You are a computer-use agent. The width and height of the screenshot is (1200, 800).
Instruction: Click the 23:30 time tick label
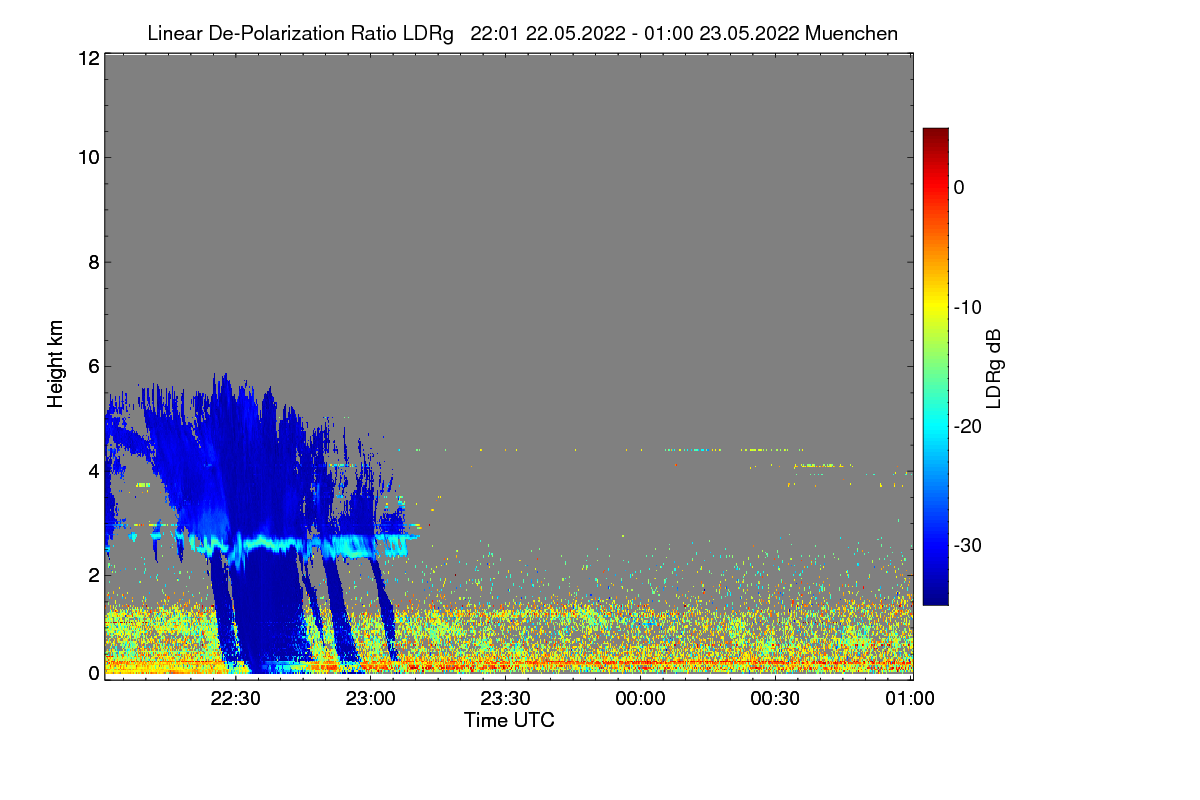[506, 699]
